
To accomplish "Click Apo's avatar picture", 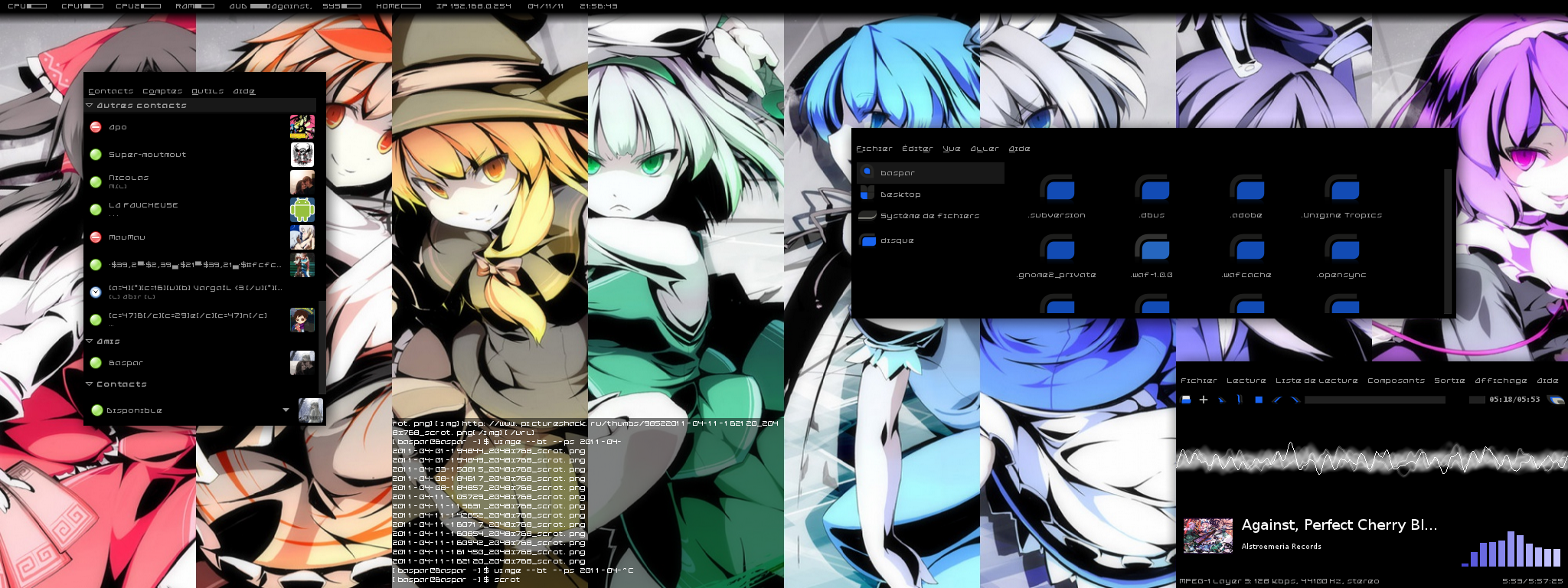I will pyautogui.click(x=302, y=127).
